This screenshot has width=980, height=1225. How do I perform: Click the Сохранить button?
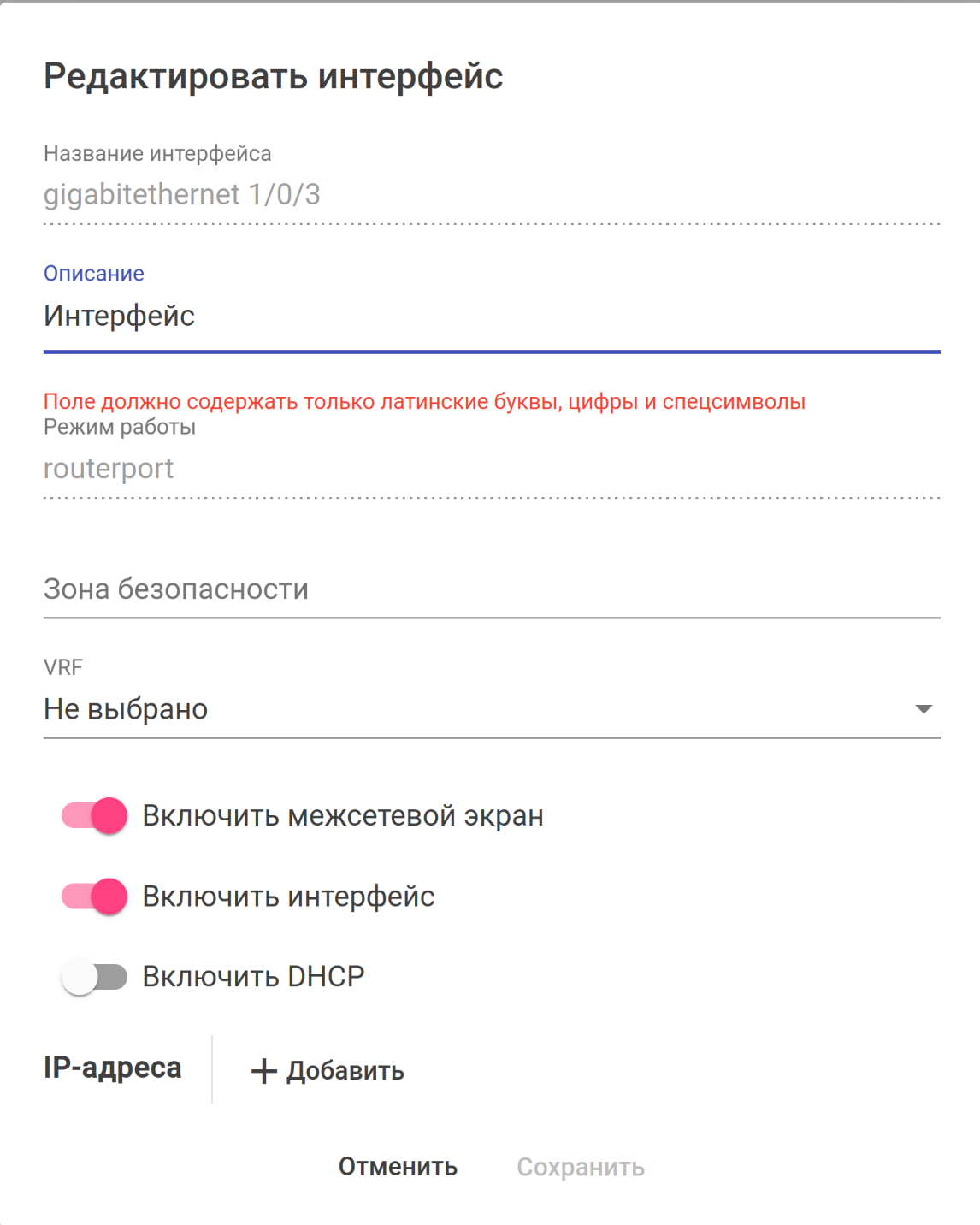click(581, 1168)
